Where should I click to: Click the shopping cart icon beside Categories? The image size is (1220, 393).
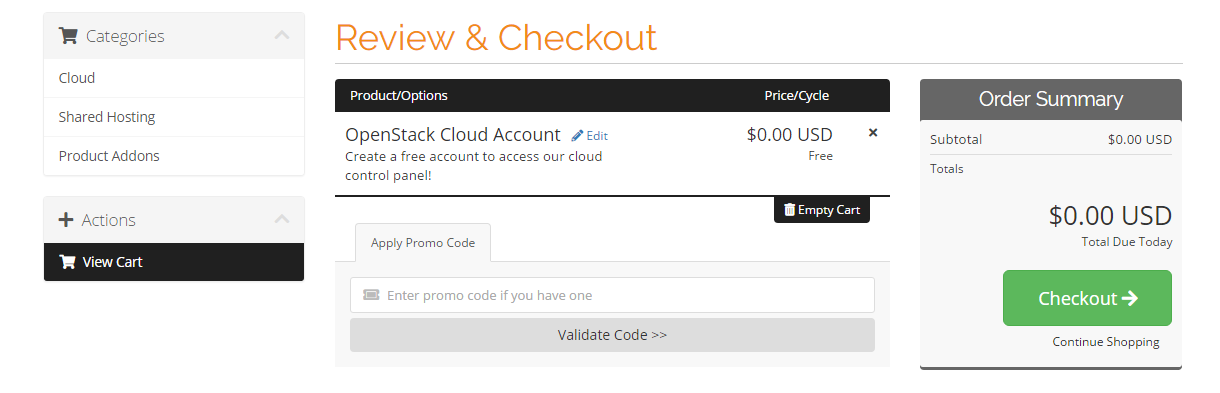(x=68, y=36)
